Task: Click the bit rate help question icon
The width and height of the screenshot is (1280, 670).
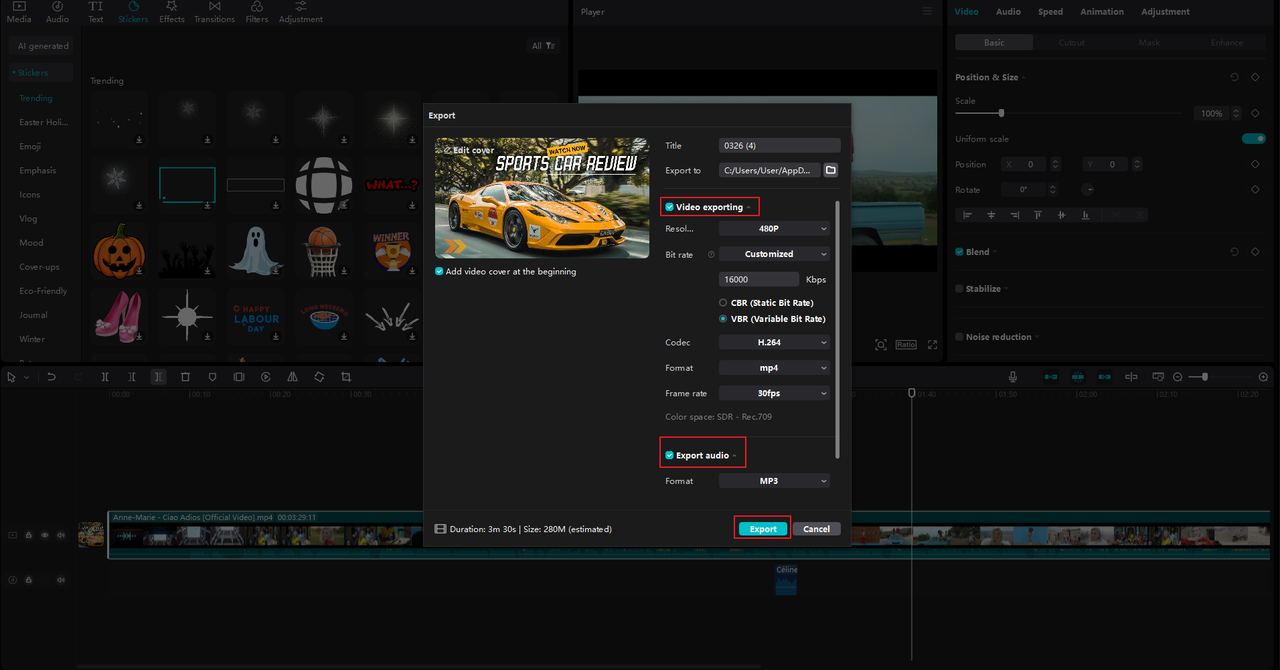Action: tap(711, 254)
